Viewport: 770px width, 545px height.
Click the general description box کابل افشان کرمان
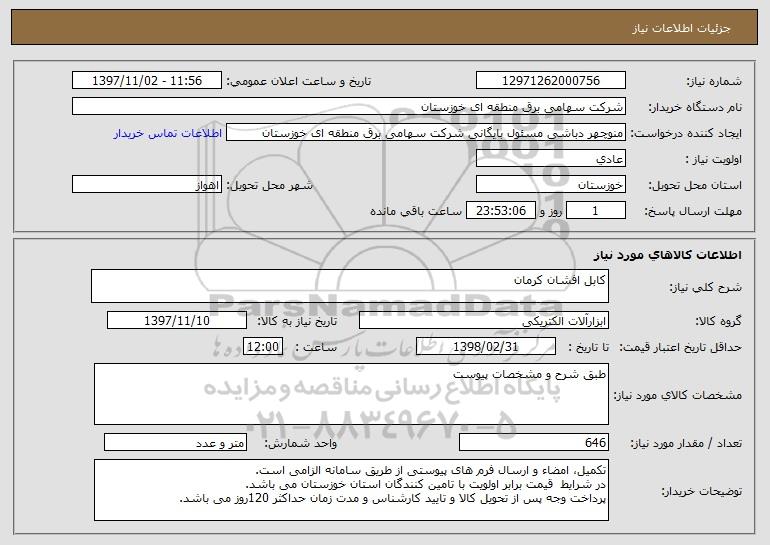coord(350,286)
